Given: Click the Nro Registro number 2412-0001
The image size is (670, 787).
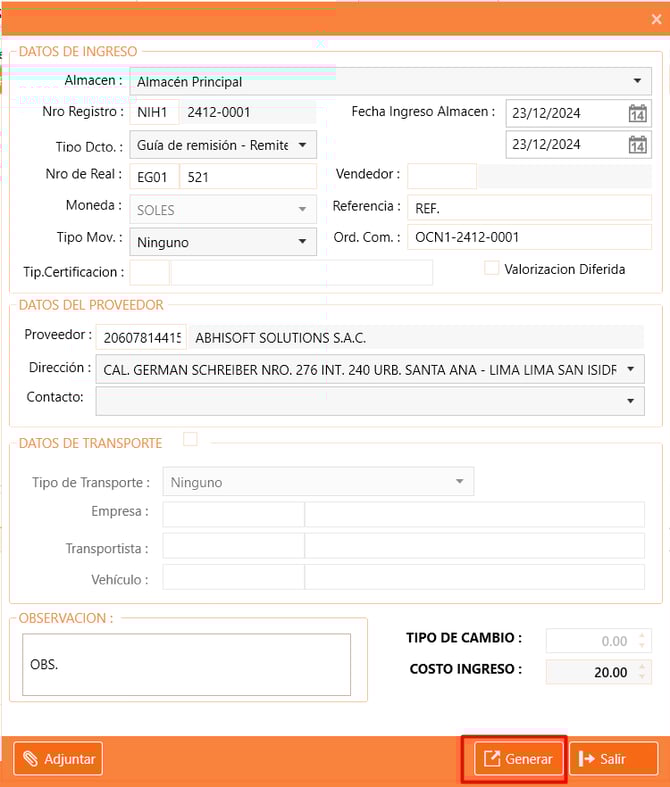Looking at the screenshot, I should click(248, 112).
